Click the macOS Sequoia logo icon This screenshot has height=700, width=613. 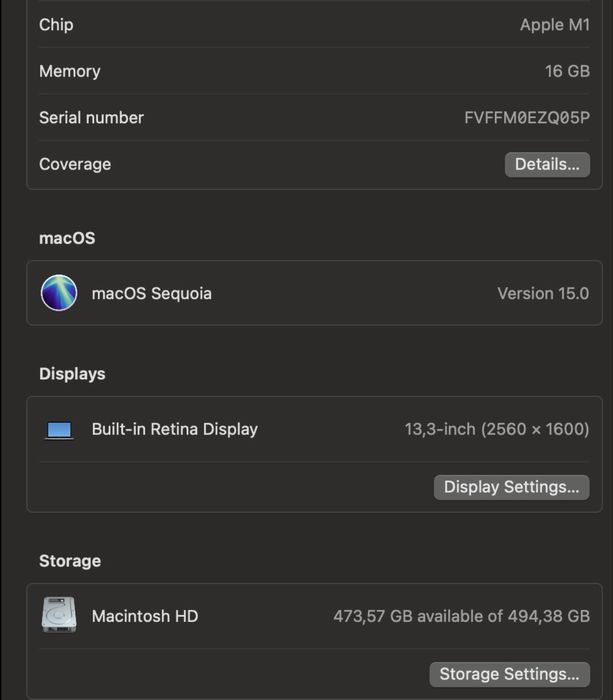click(59, 293)
